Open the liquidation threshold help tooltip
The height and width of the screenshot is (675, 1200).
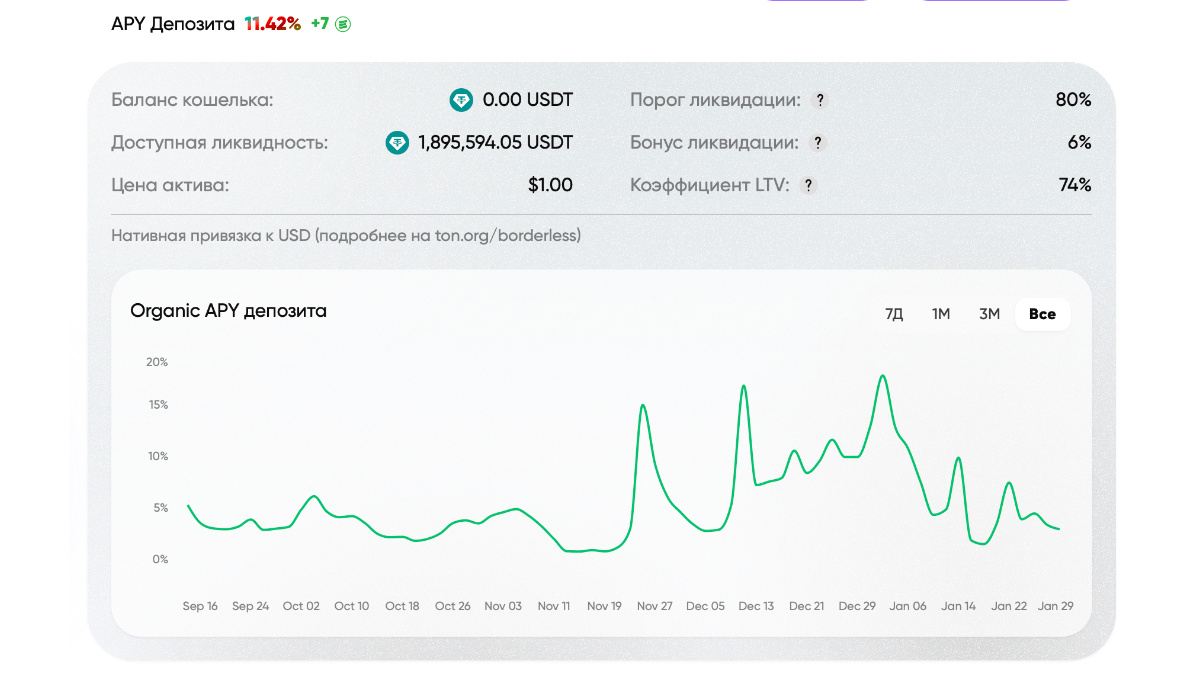point(820,100)
